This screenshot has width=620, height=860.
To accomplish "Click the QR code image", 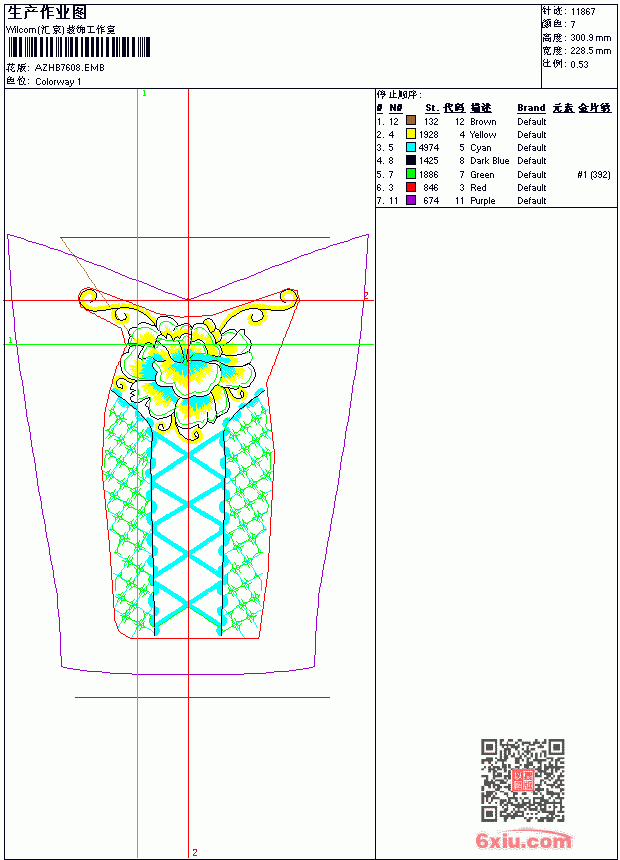I will [x=522, y=779].
